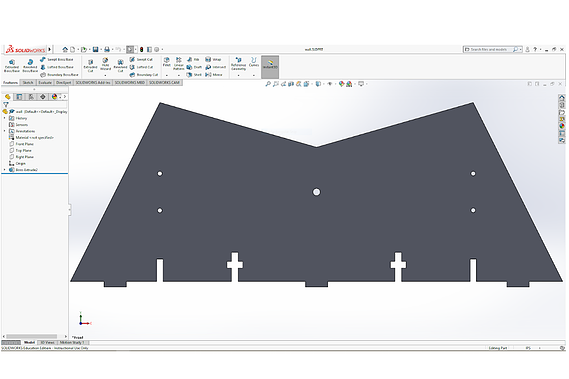Viewport: 569px width, 379px height.
Task: Open the Reference Geometry dropdown arrow
Action: coord(238,76)
